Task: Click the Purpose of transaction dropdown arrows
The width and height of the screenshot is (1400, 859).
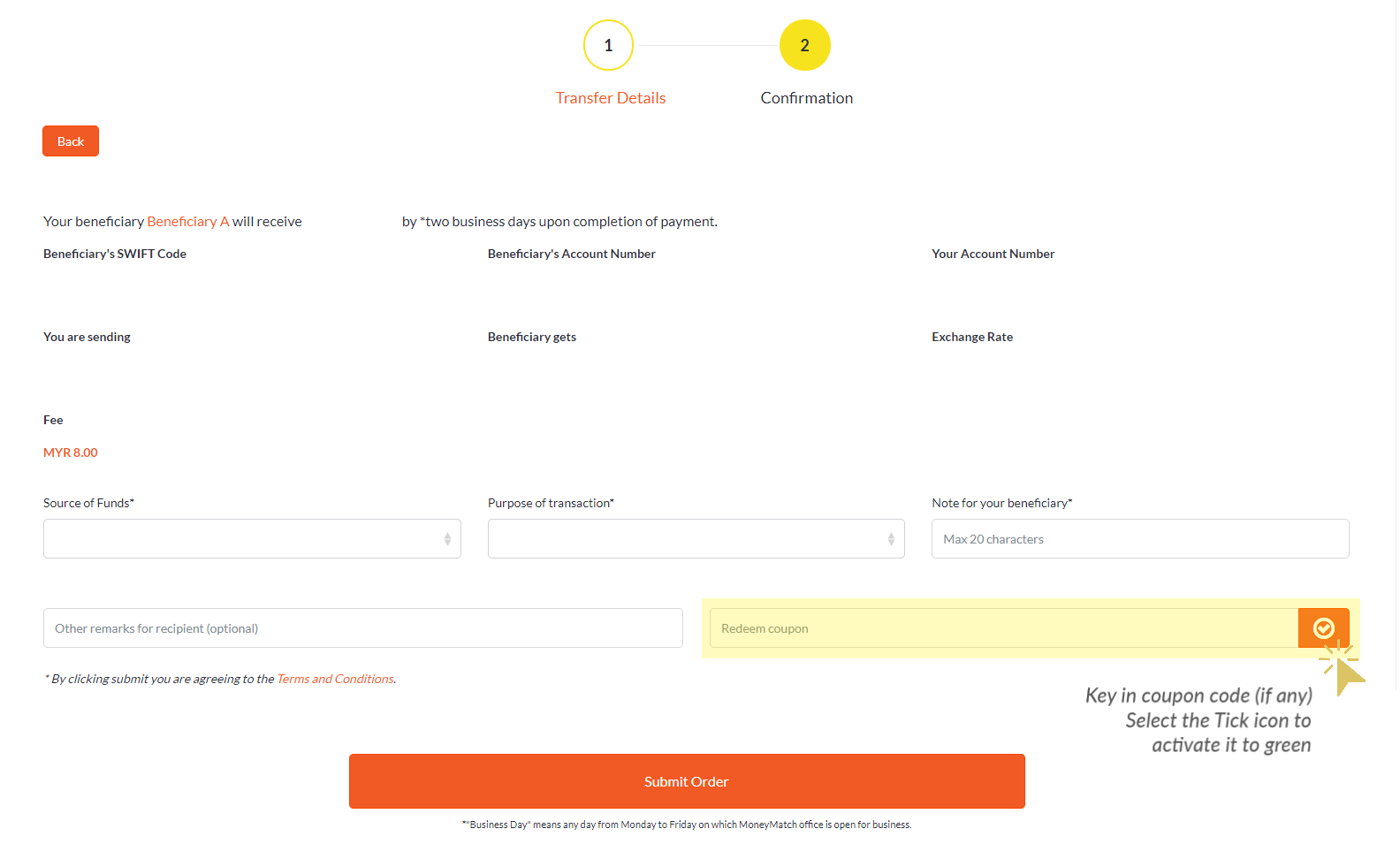Action: (x=891, y=539)
